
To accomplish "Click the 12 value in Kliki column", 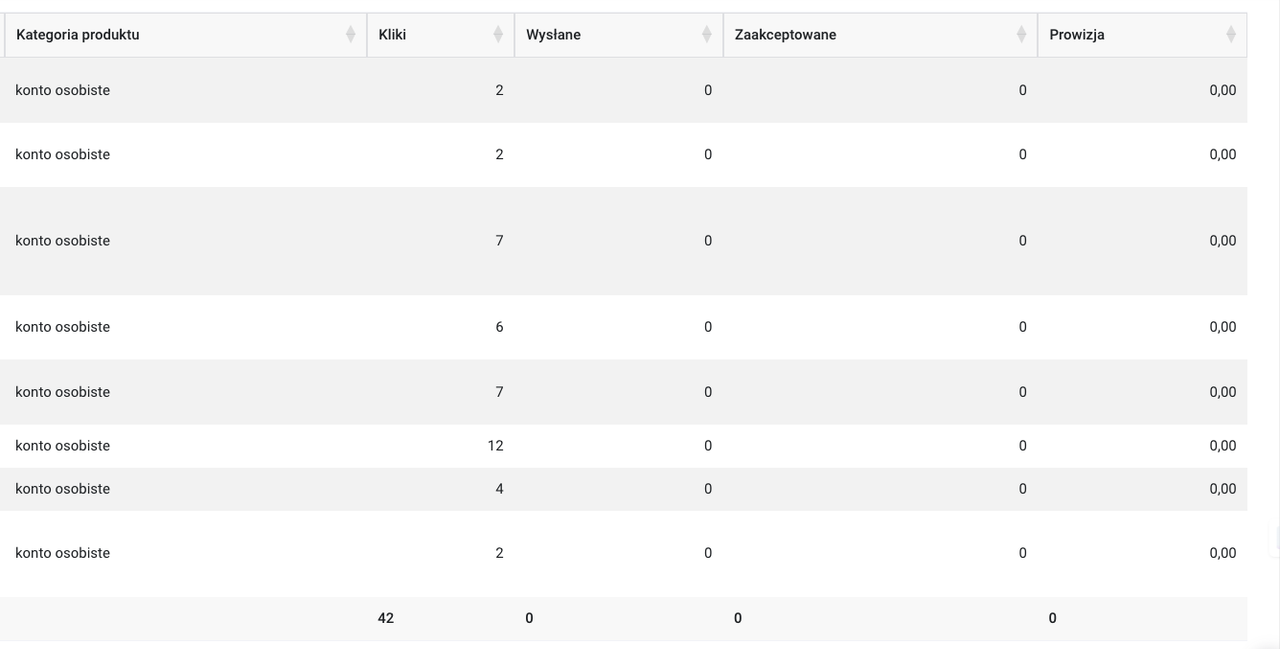I will click(x=495, y=446).
